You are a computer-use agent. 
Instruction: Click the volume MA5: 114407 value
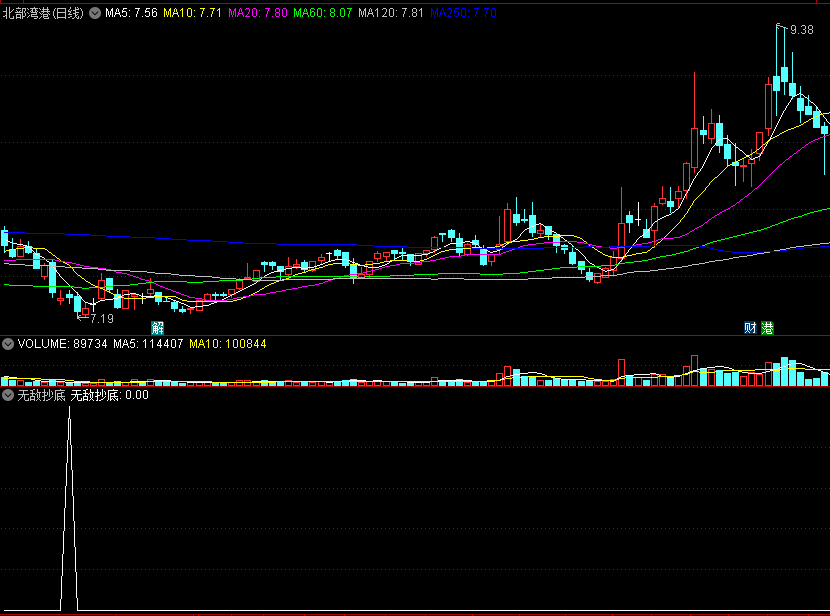point(148,344)
